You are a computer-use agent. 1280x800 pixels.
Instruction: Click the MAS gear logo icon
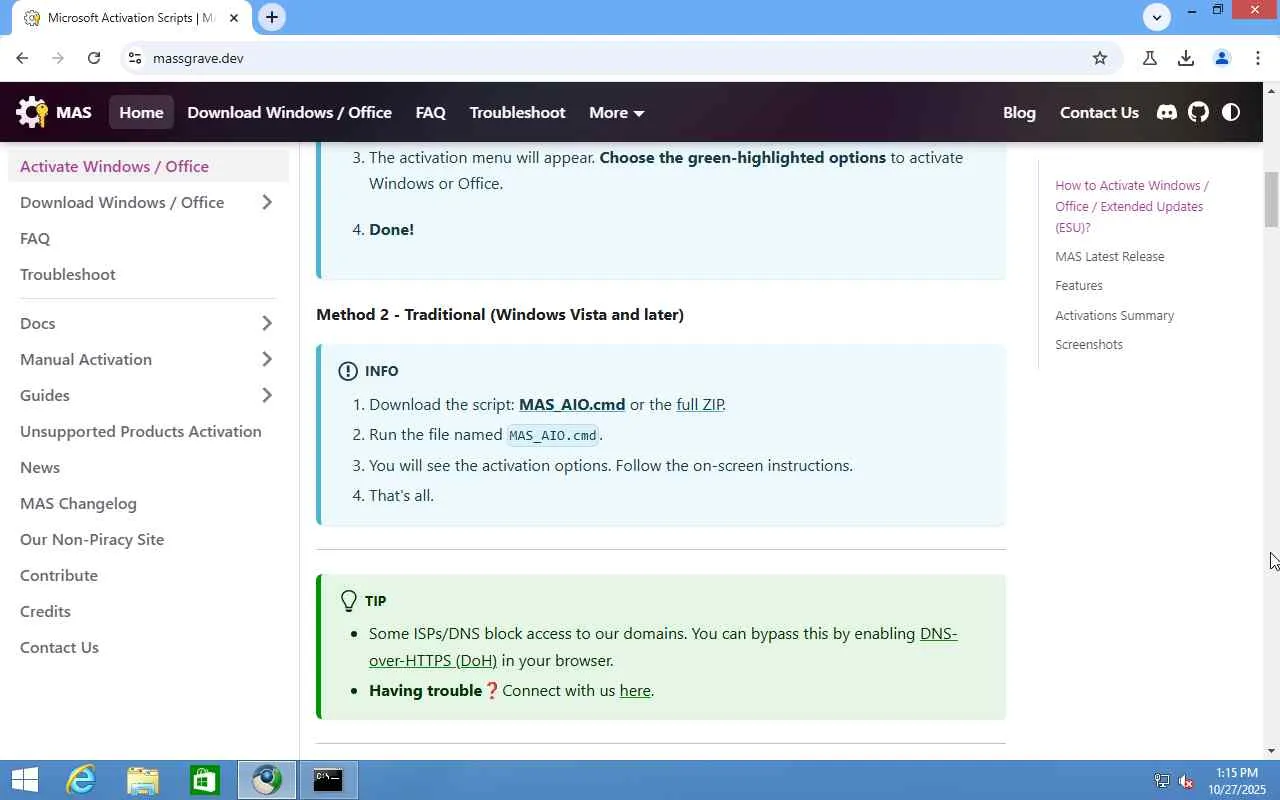point(32,112)
